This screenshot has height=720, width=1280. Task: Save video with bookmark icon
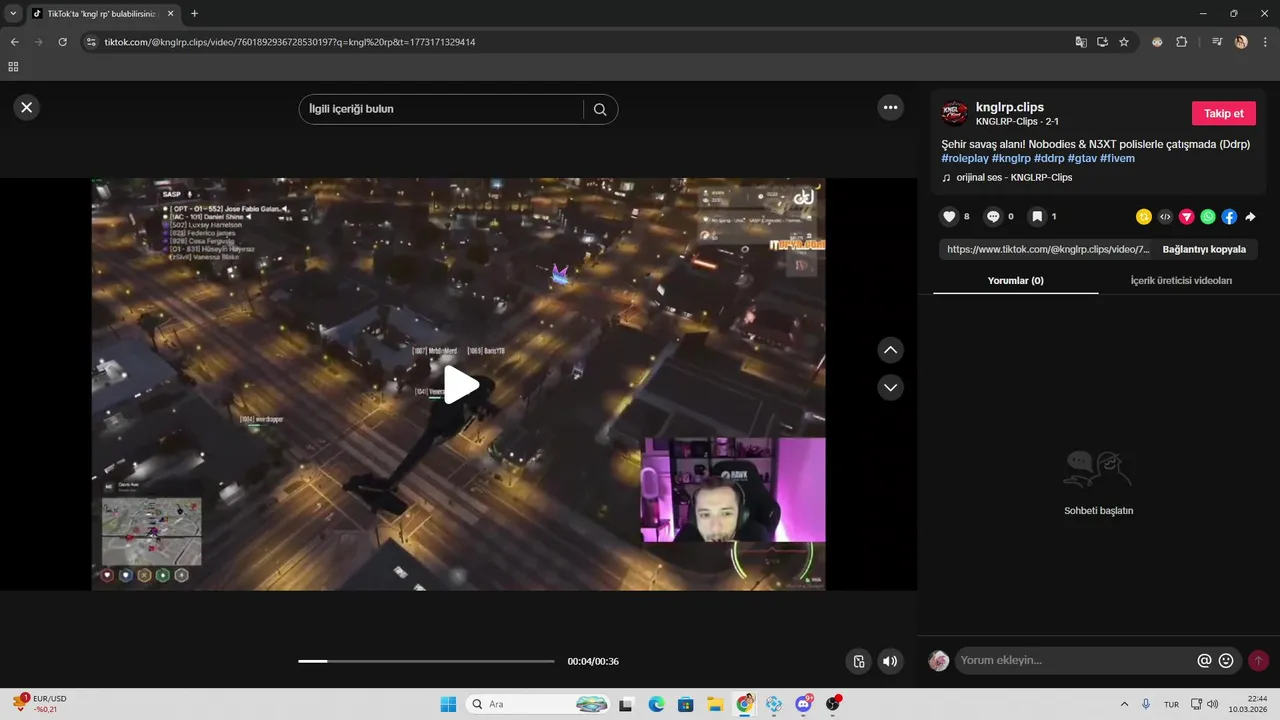[x=1037, y=216]
